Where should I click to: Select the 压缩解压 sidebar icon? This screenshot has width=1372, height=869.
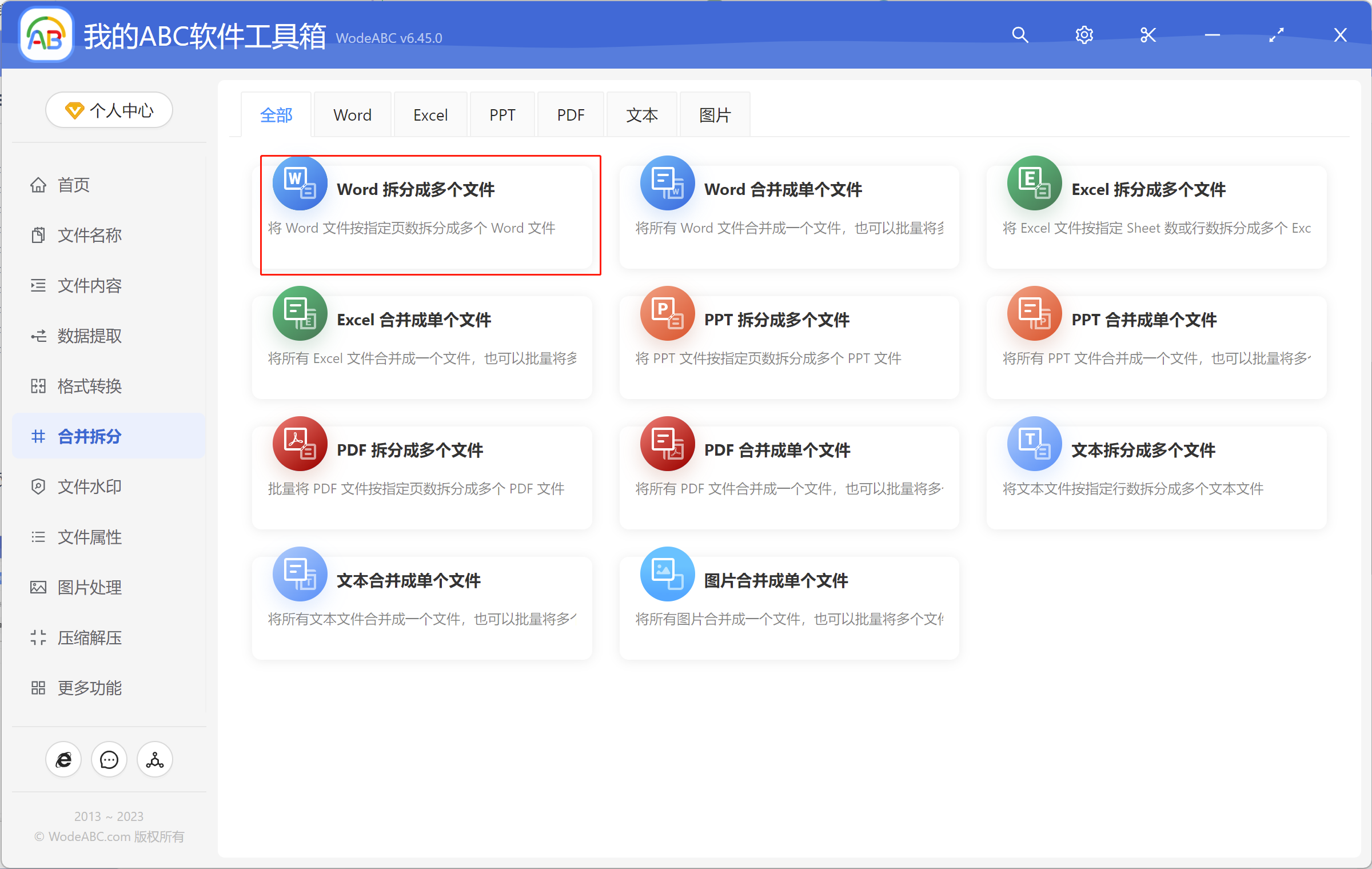point(89,637)
